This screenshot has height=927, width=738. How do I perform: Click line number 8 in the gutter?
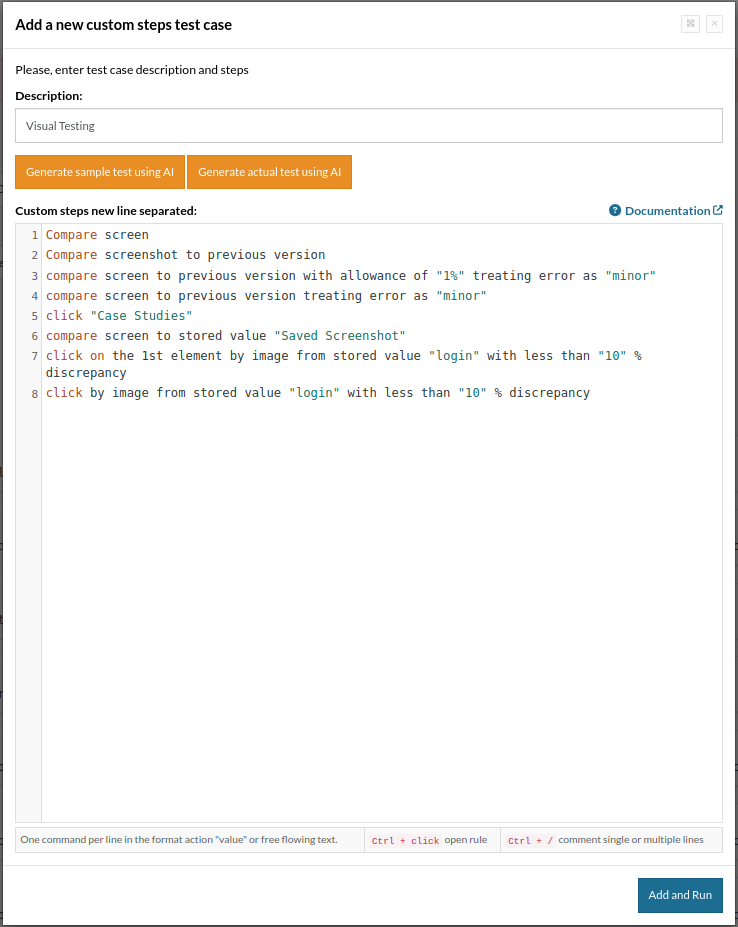(34, 394)
